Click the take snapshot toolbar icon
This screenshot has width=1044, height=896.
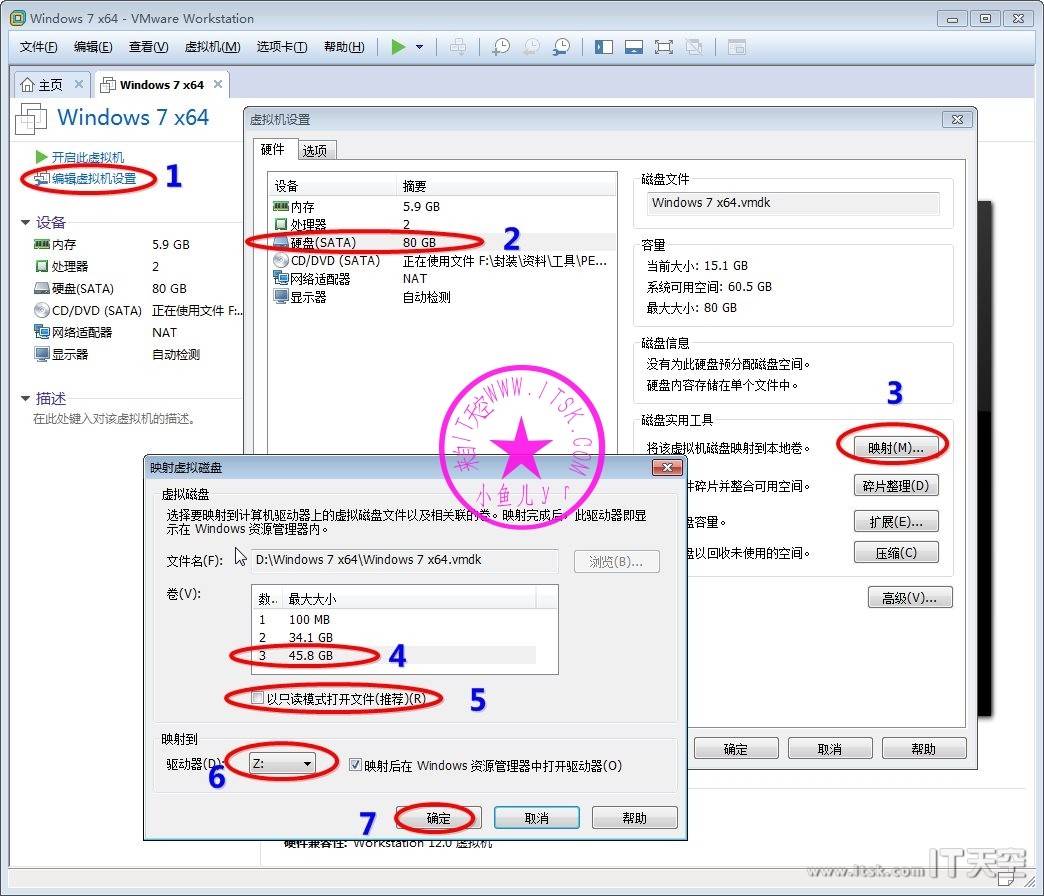500,47
